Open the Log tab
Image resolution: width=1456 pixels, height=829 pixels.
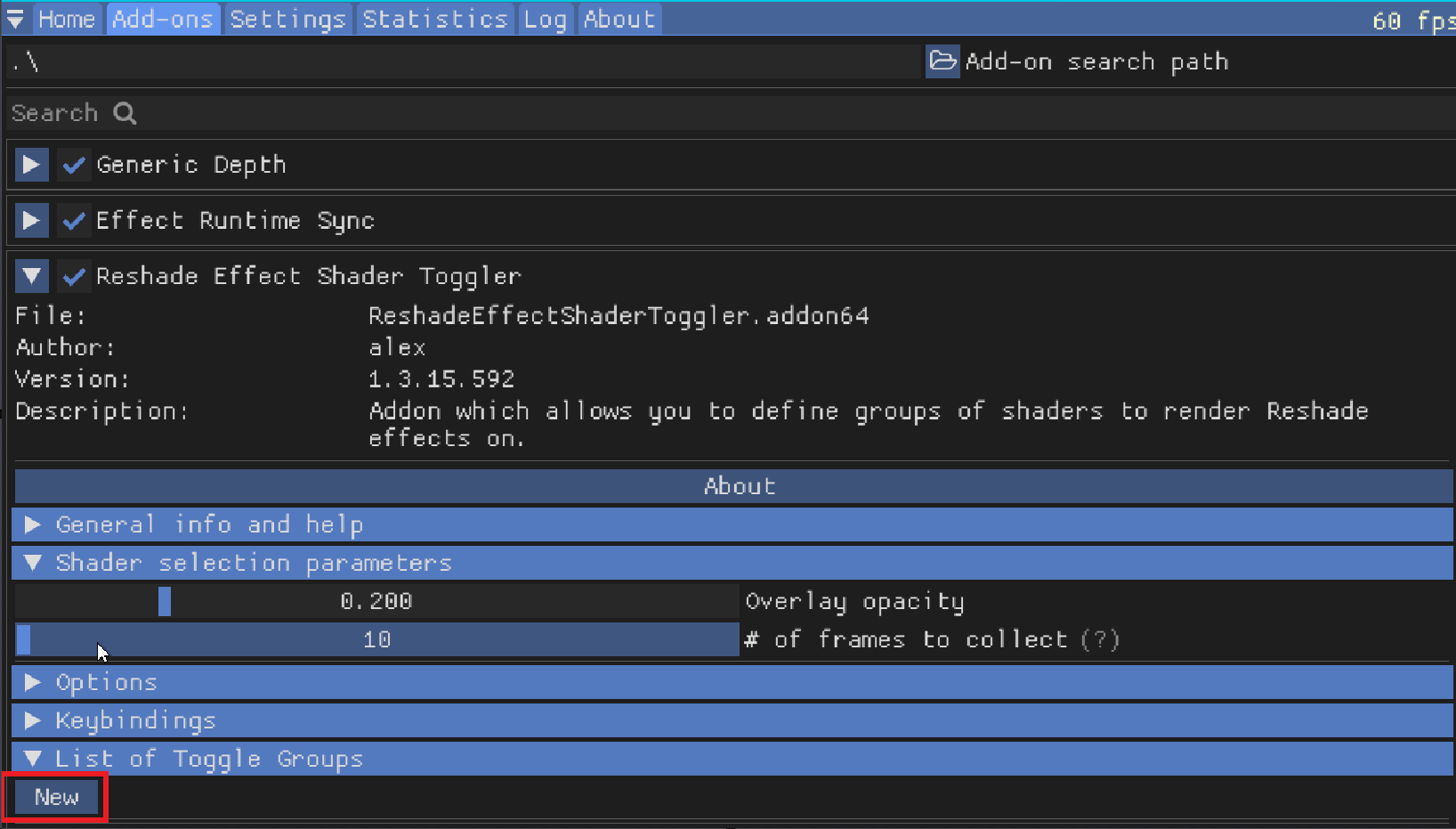545,19
